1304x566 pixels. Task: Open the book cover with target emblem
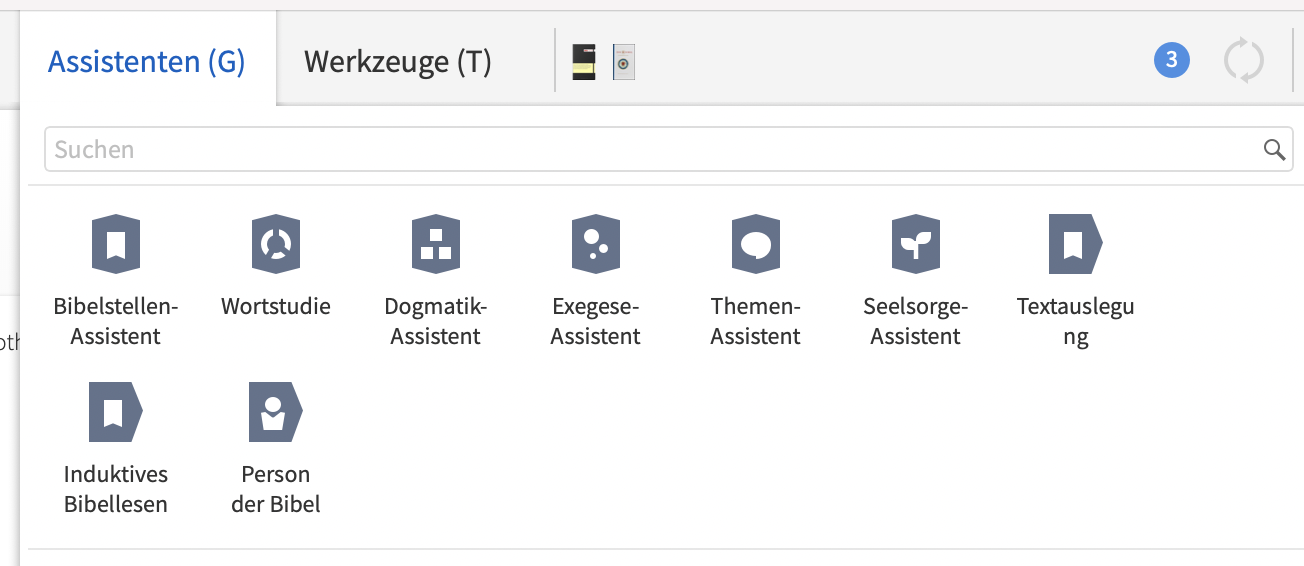tap(624, 62)
